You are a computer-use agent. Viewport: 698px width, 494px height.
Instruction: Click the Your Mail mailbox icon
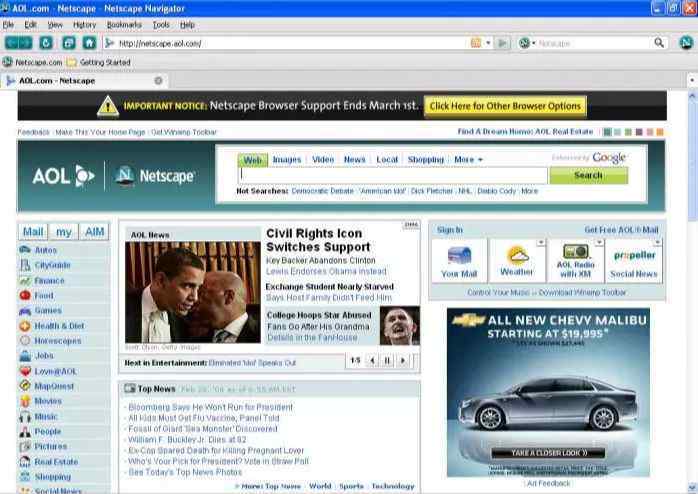459,257
